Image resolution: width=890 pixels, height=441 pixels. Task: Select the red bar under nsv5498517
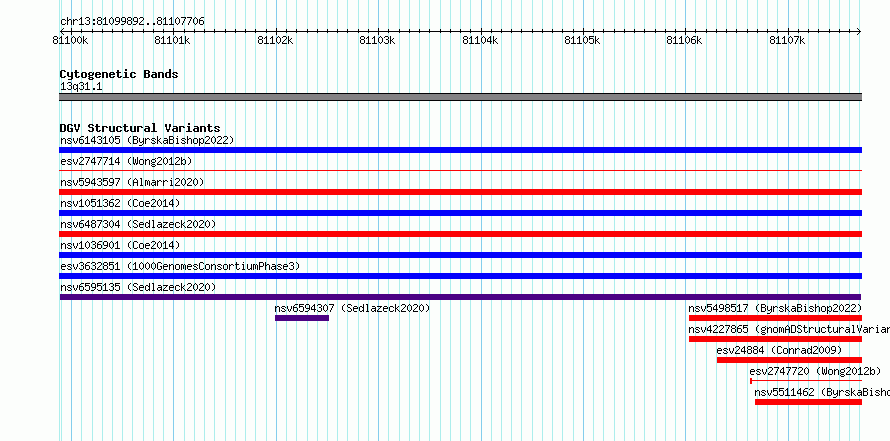pyautogui.click(x=775, y=318)
